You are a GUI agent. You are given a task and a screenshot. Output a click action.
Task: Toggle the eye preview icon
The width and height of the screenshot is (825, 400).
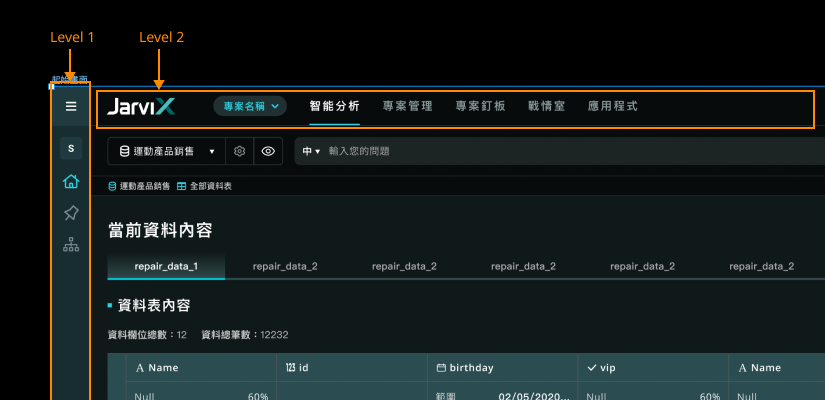click(x=268, y=152)
